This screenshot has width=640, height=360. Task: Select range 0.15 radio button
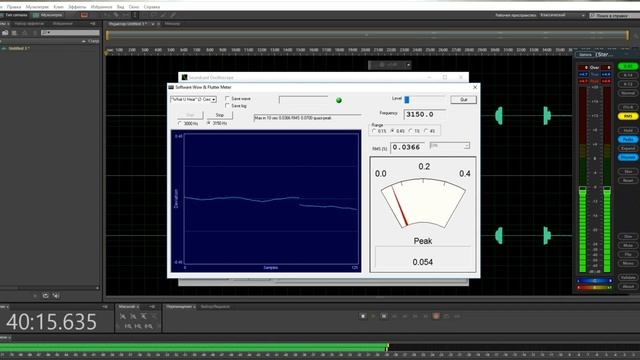click(374, 131)
